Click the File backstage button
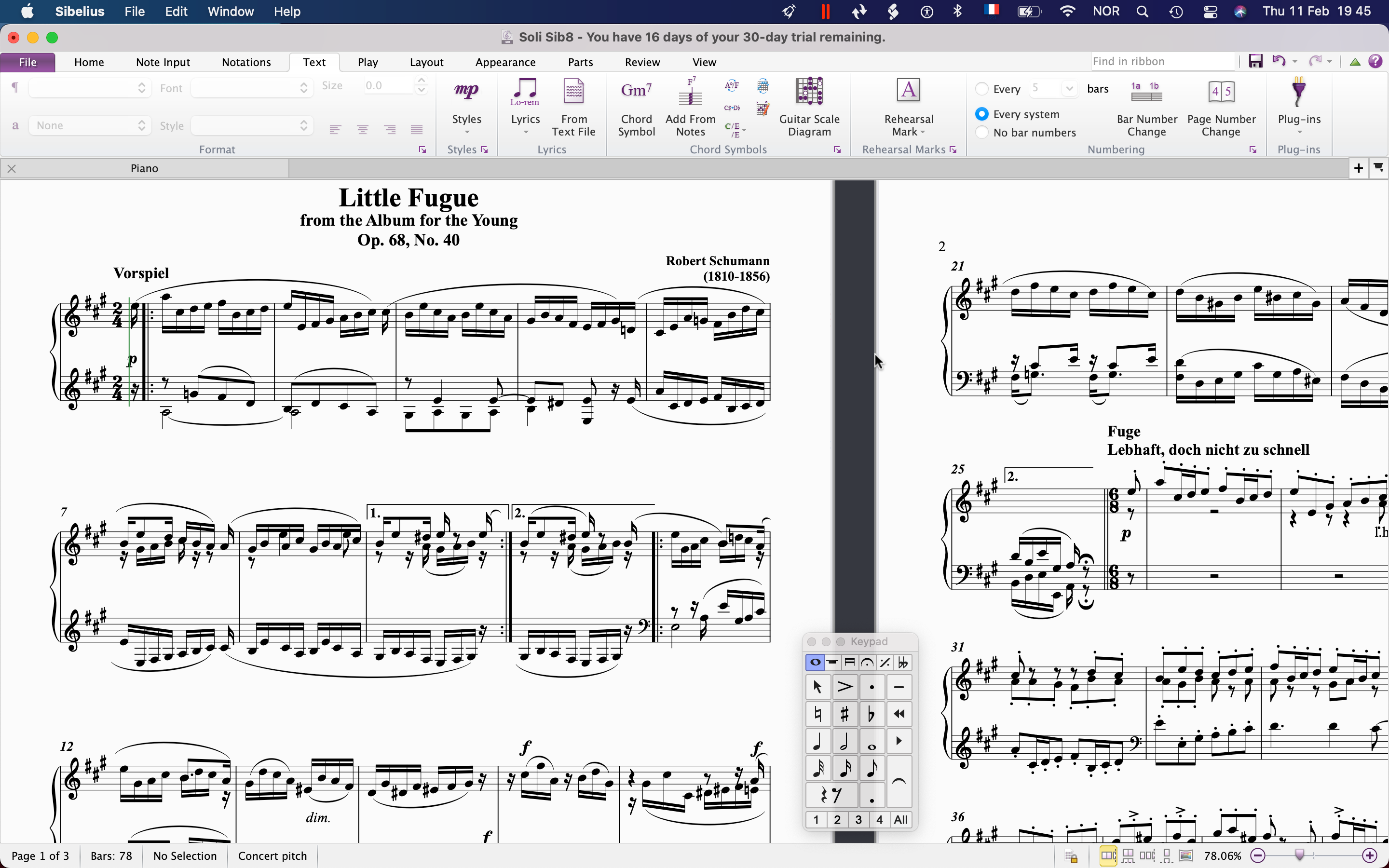This screenshot has height=868, width=1389. pyautogui.click(x=27, y=62)
